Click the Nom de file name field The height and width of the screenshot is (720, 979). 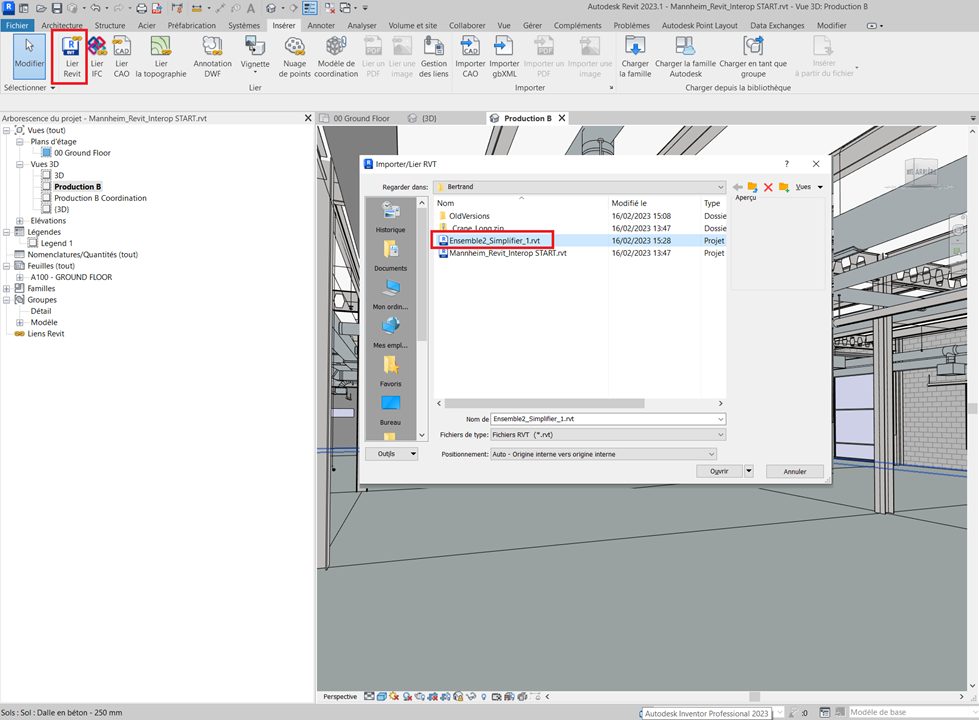(608, 419)
